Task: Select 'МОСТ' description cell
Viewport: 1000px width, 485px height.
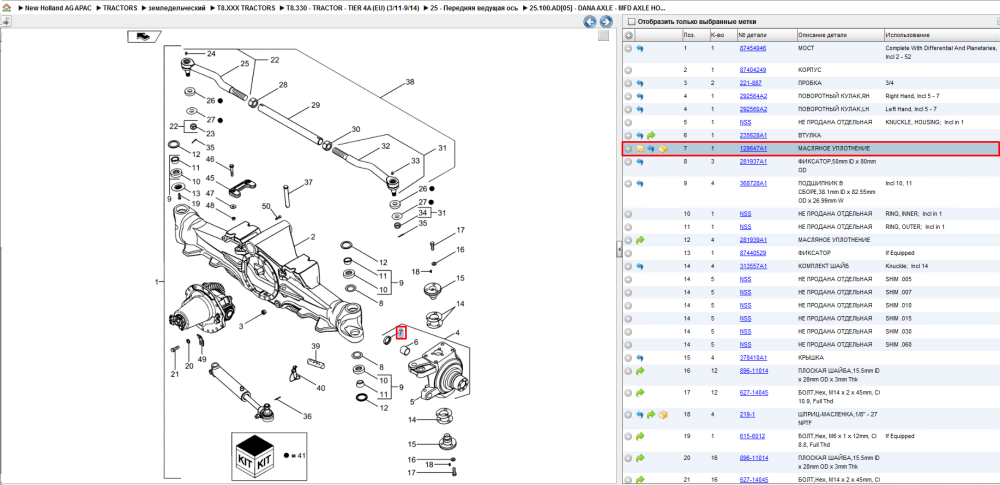Action: tap(806, 48)
